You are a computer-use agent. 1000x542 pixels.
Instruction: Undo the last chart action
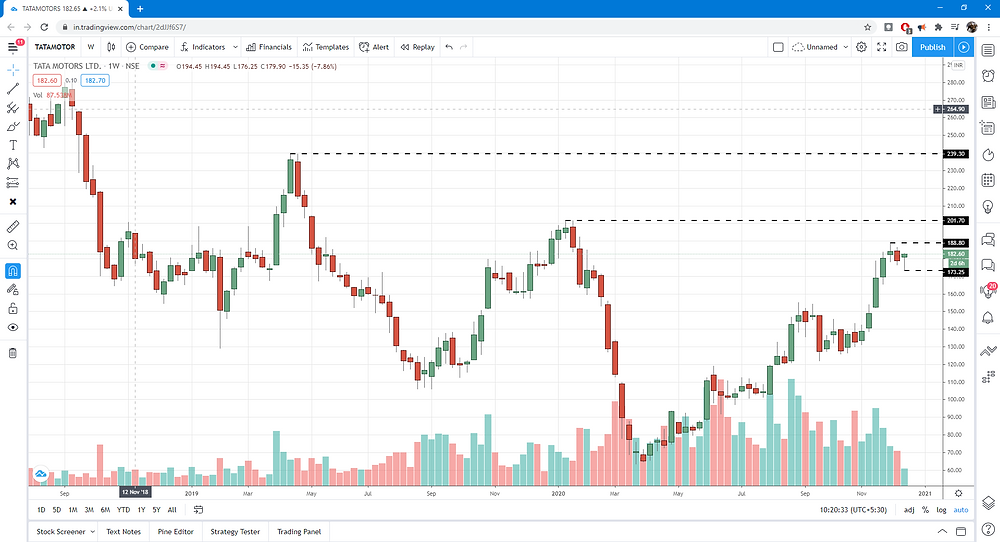point(449,47)
